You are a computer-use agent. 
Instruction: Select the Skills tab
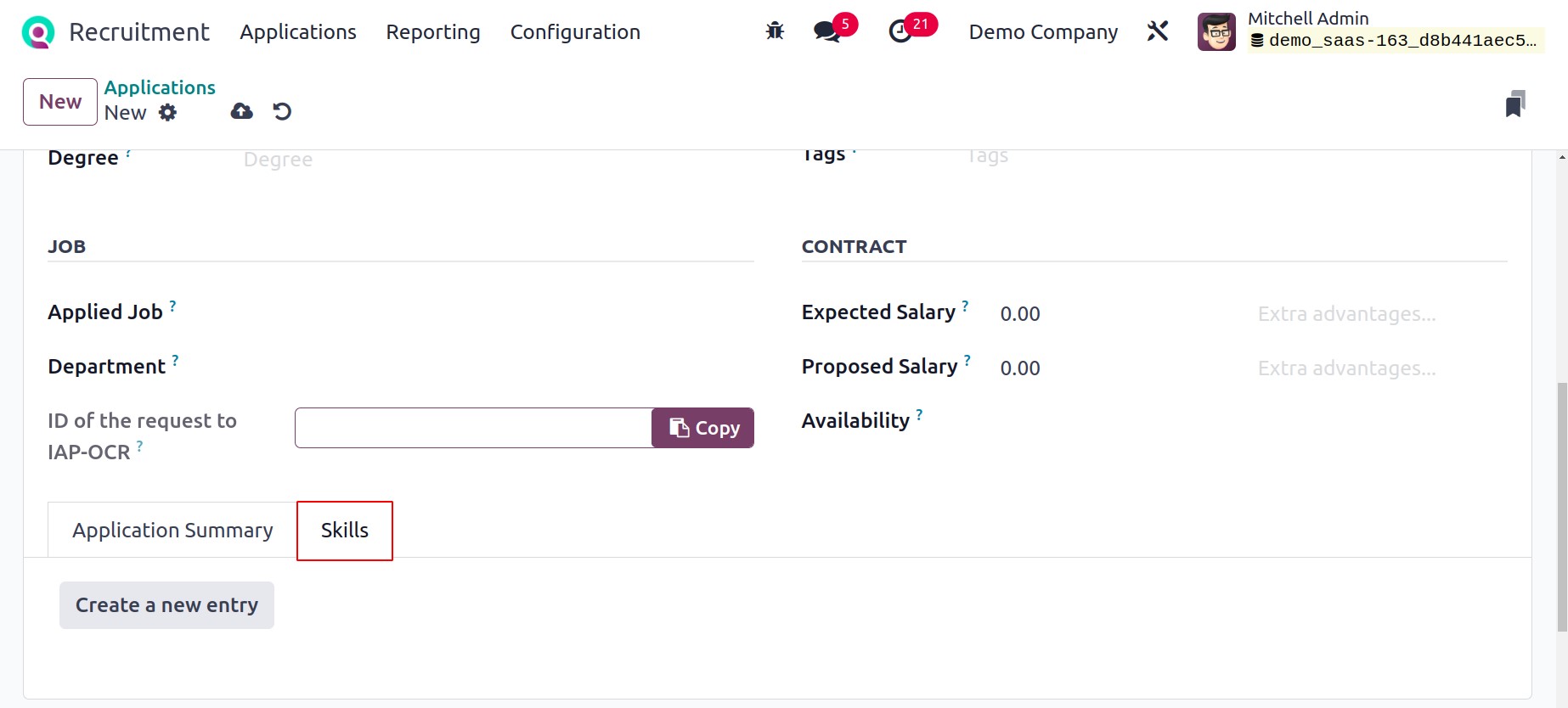345,531
